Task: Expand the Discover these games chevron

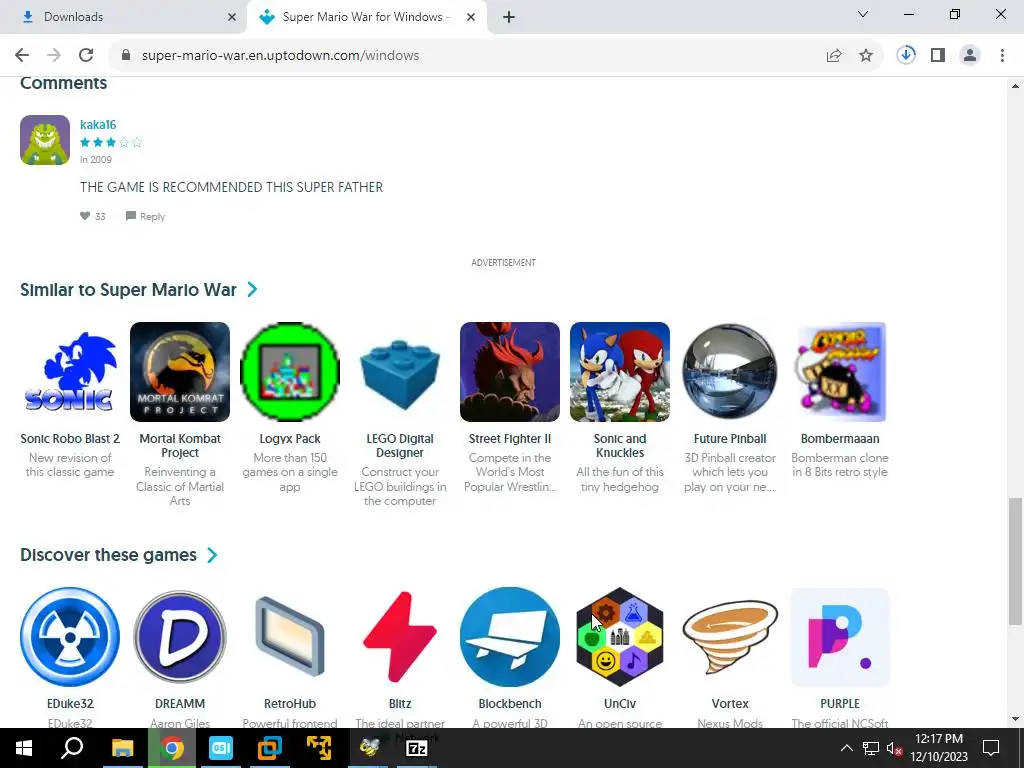Action: coord(212,554)
